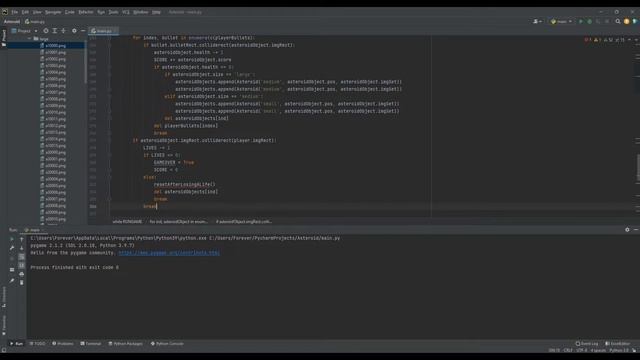Open the Tools menu
The height and width of the screenshot is (360, 640).
[x=113, y=12]
